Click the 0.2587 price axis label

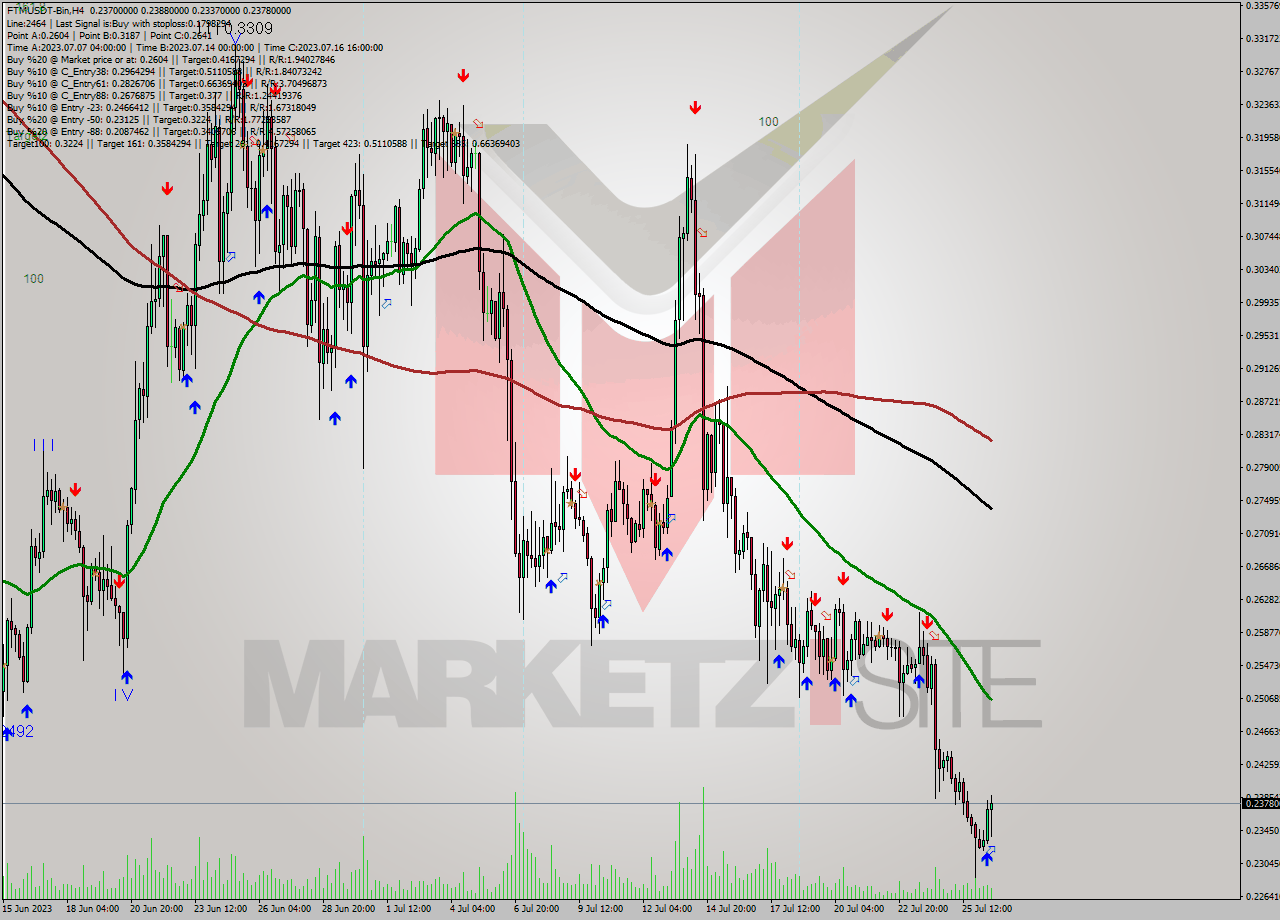(1261, 632)
